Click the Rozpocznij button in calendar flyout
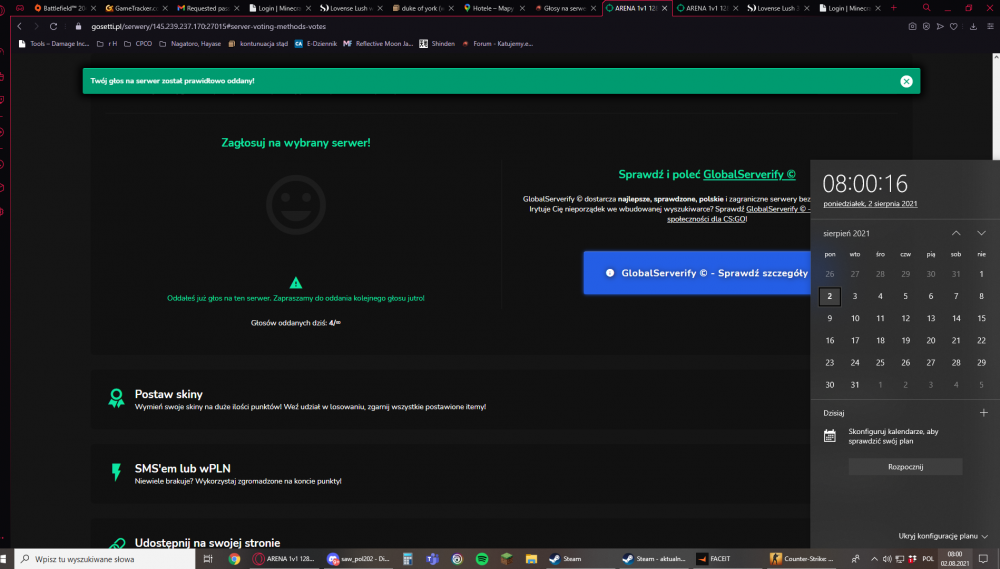 coord(905,467)
